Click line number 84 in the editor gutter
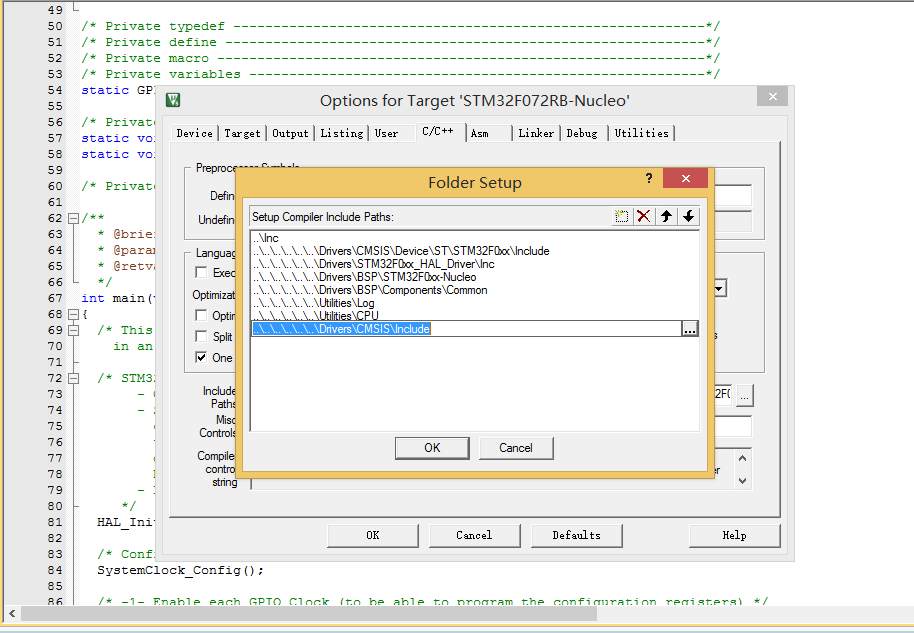 [x=55, y=570]
